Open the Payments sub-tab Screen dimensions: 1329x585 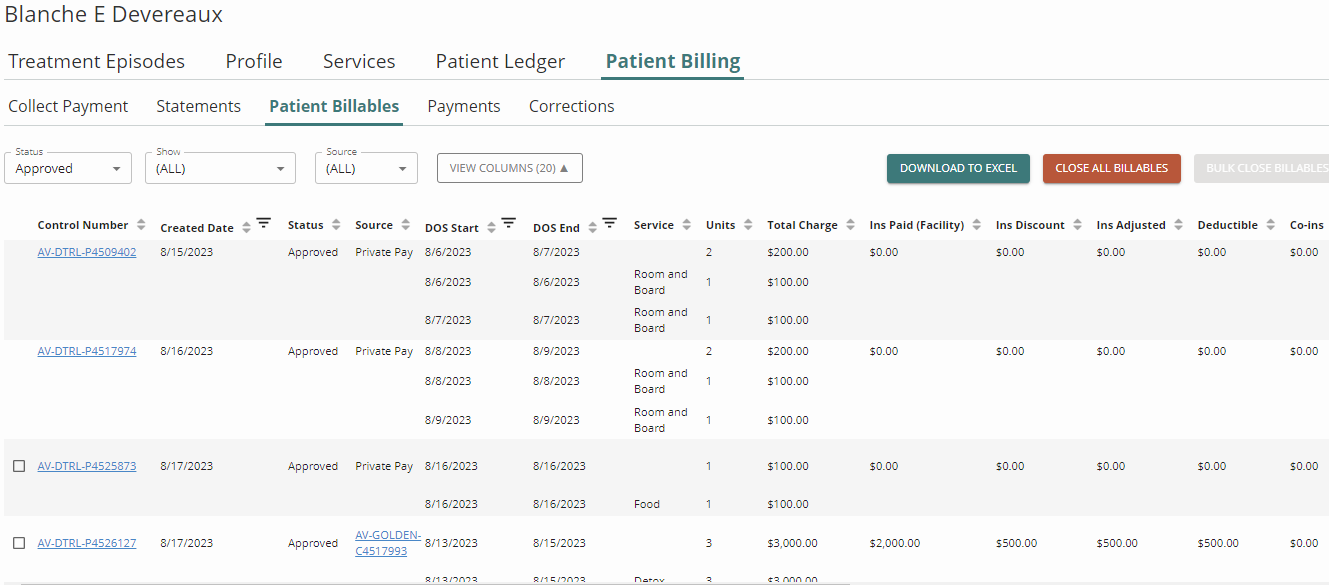point(464,106)
